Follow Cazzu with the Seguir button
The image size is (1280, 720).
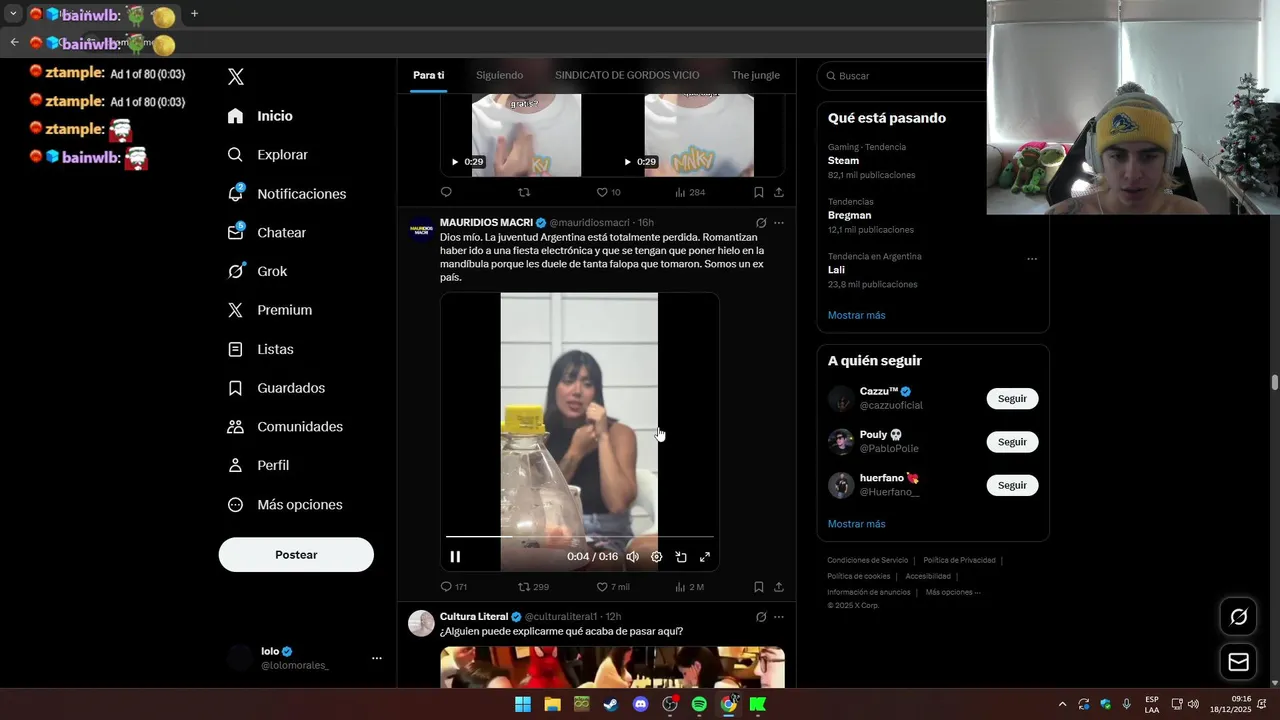pos(1012,398)
